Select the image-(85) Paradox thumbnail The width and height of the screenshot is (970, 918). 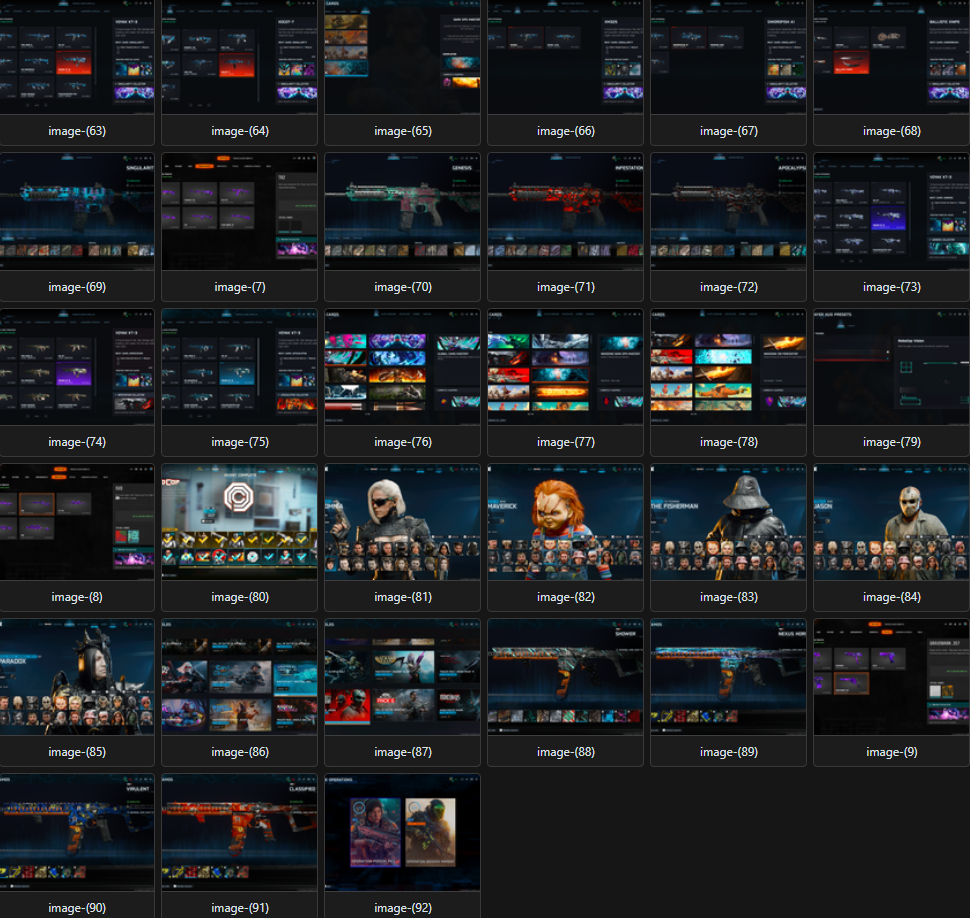click(x=77, y=677)
